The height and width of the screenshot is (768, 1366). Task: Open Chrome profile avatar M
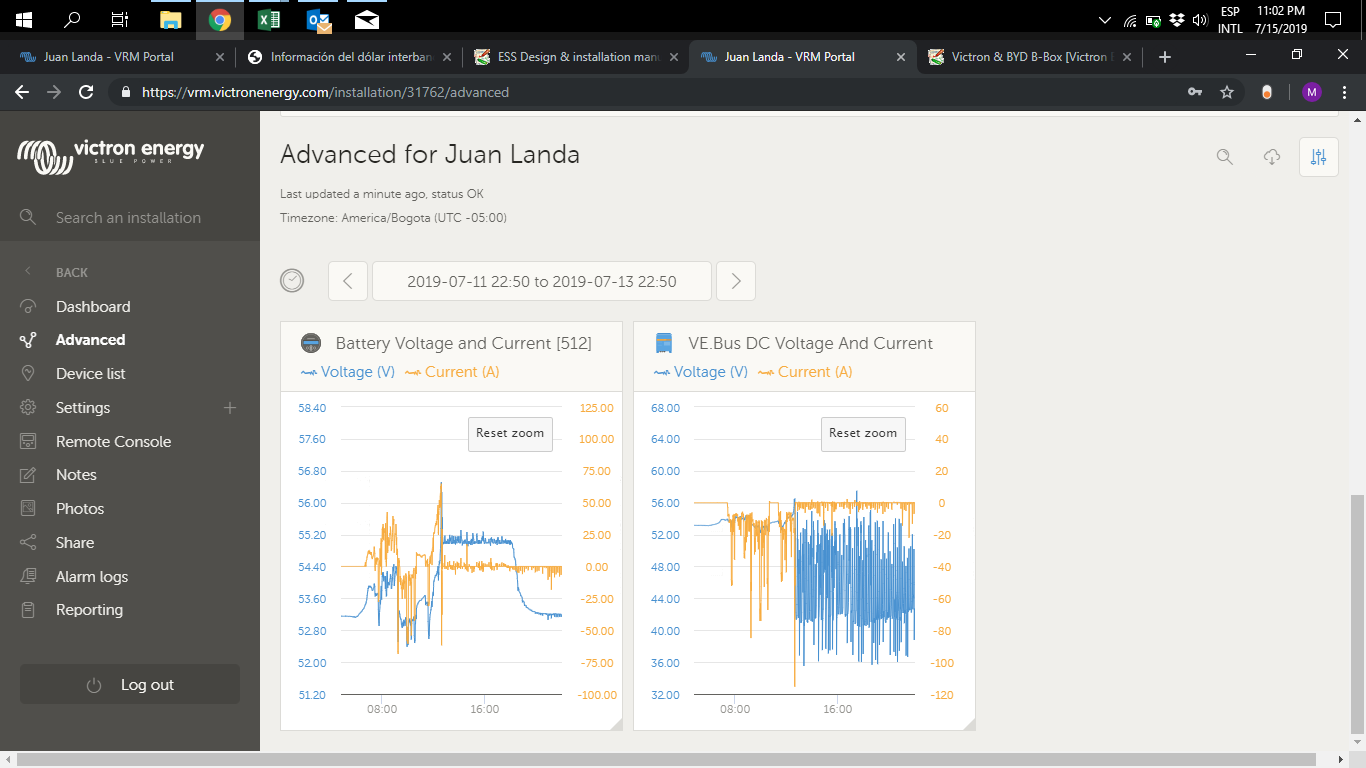point(1312,92)
